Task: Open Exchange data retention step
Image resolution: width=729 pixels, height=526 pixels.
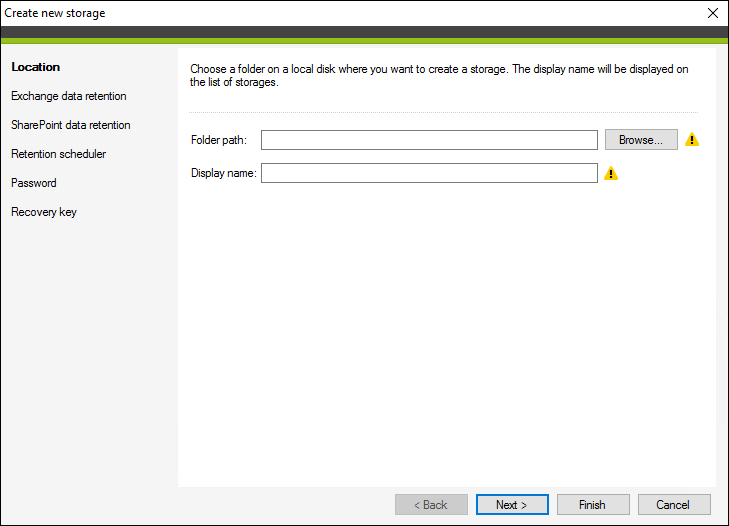Action: (x=69, y=96)
